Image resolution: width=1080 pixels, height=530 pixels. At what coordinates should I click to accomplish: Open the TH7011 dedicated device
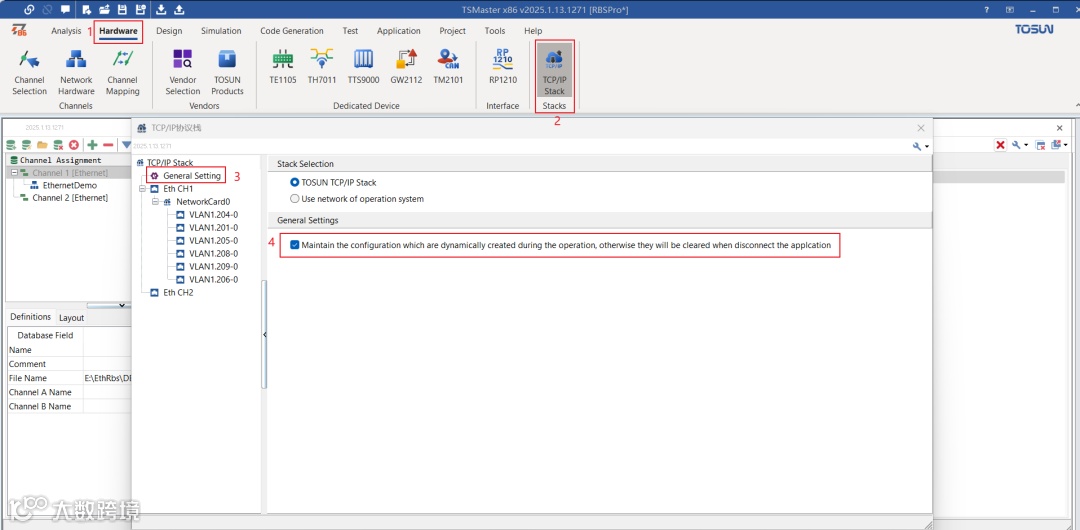[x=322, y=67]
